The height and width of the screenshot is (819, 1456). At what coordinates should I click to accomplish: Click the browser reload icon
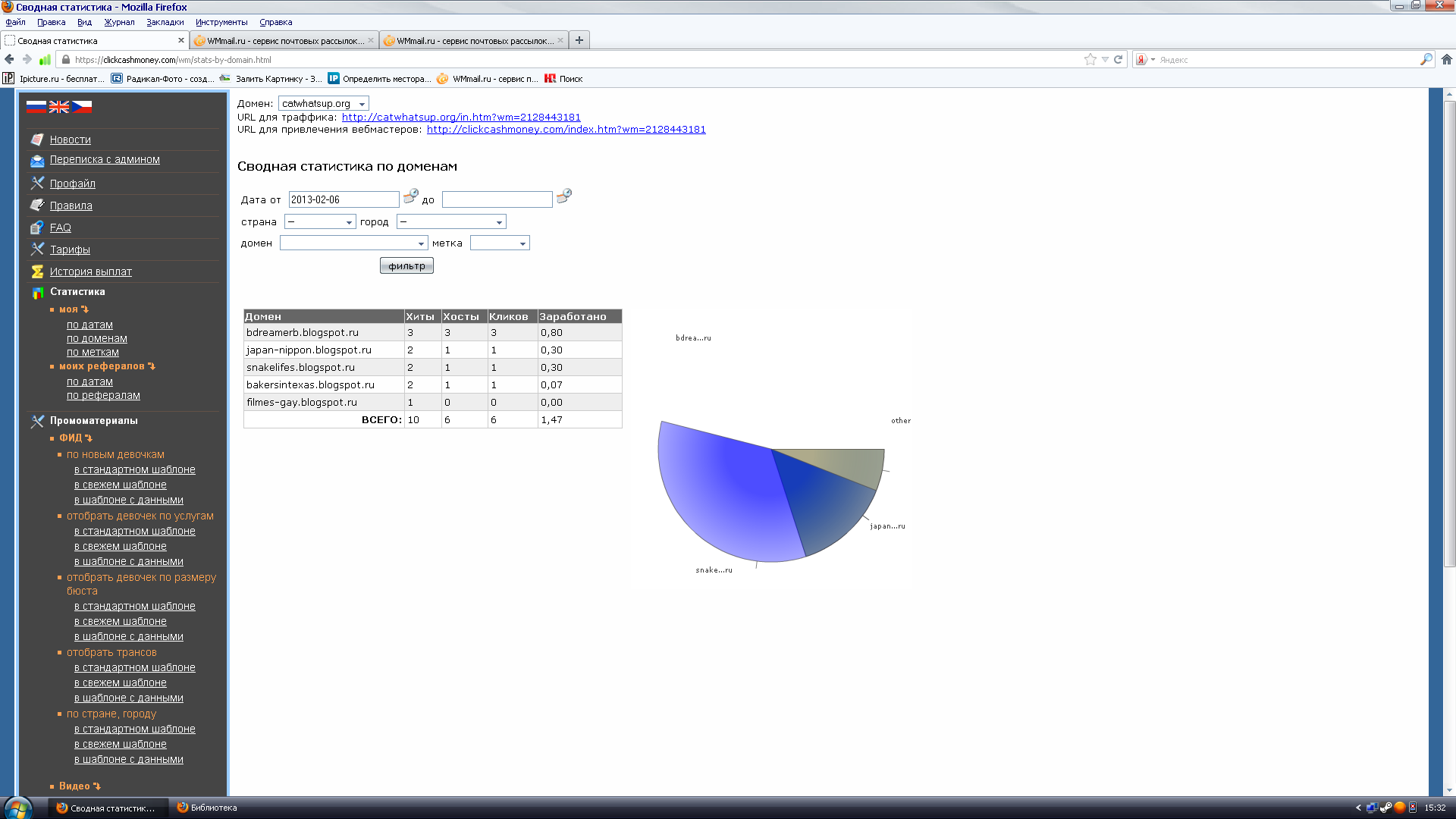[1118, 59]
